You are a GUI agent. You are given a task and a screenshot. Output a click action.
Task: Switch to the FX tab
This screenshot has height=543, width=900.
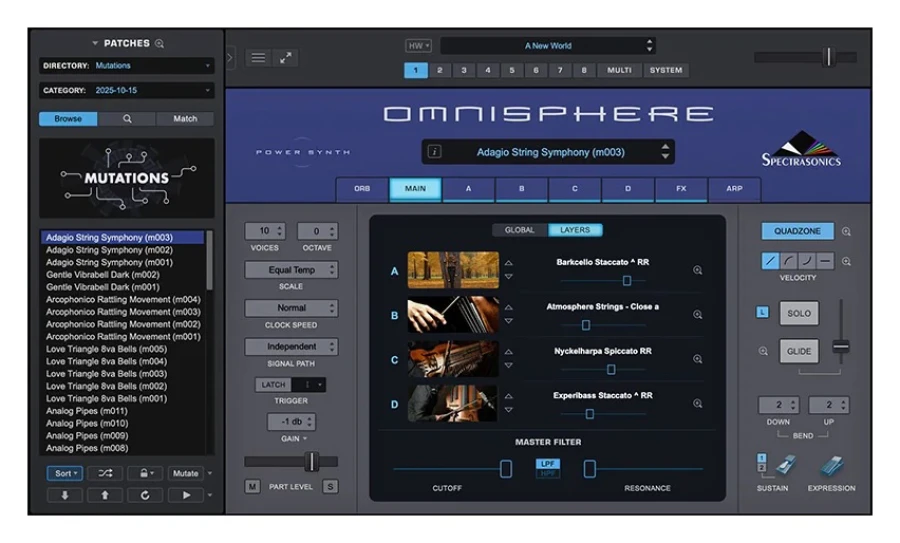coord(681,189)
